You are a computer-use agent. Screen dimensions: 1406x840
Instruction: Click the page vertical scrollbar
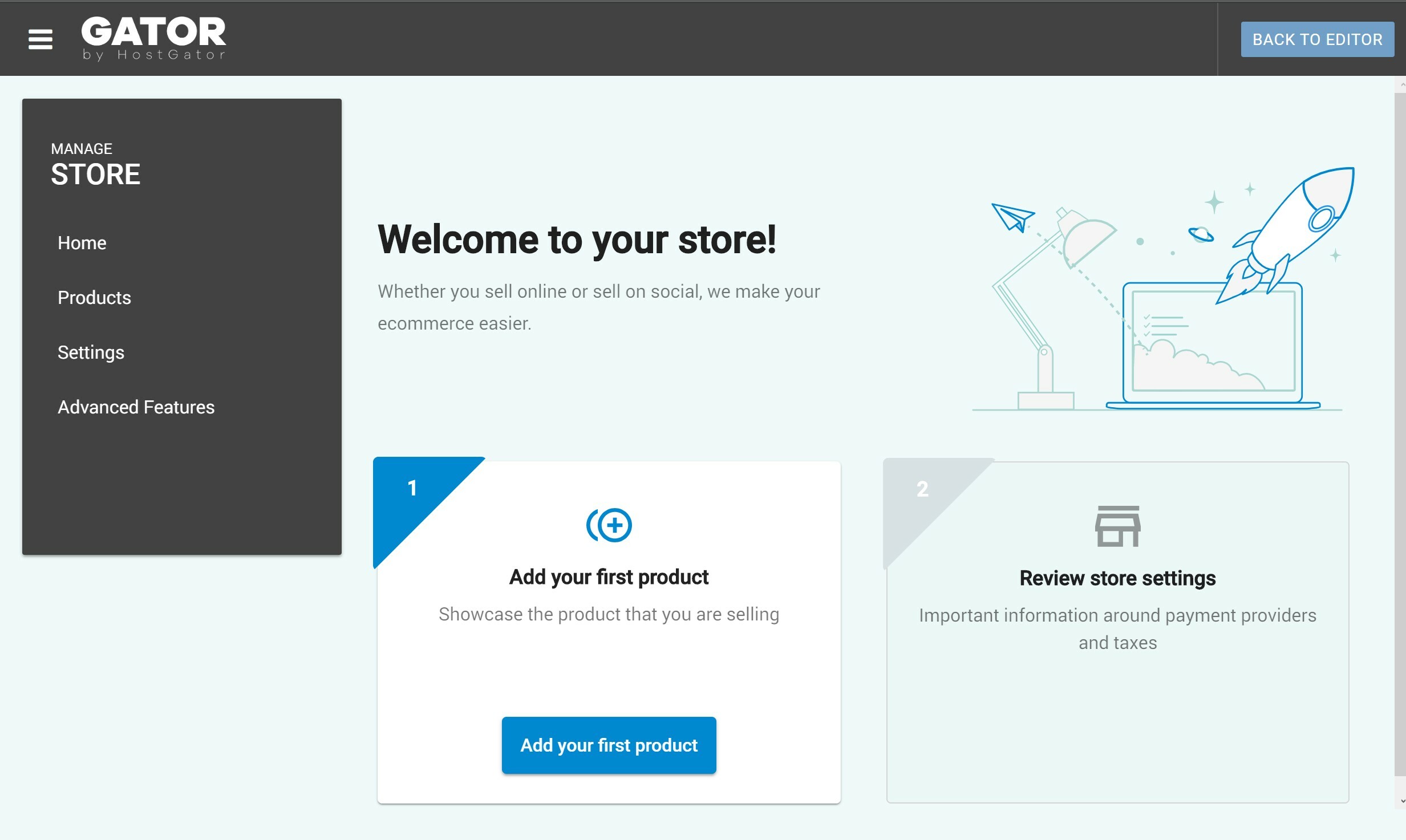pyautogui.click(x=1400, y=433)
